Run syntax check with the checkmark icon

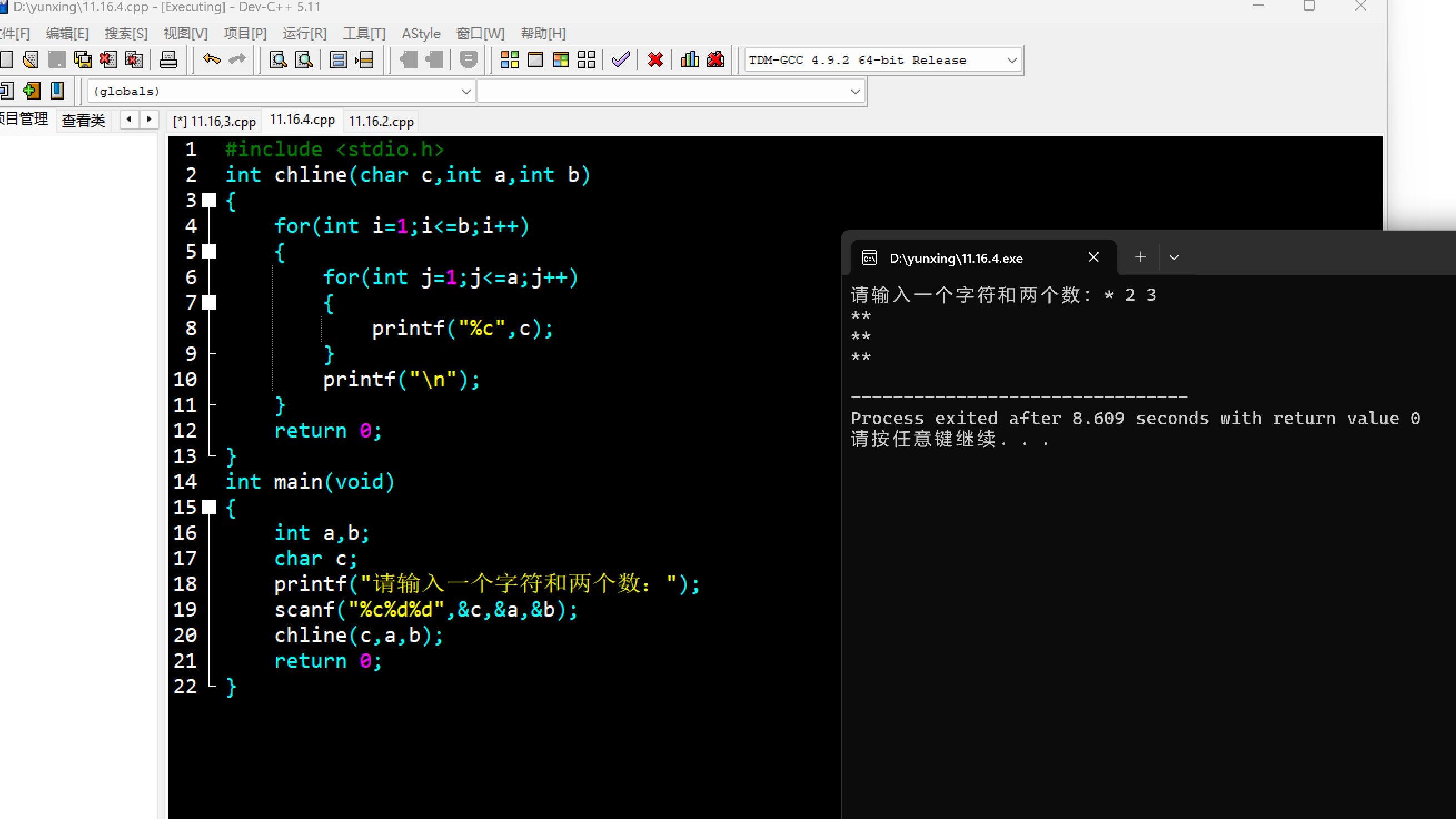[620, 59]
